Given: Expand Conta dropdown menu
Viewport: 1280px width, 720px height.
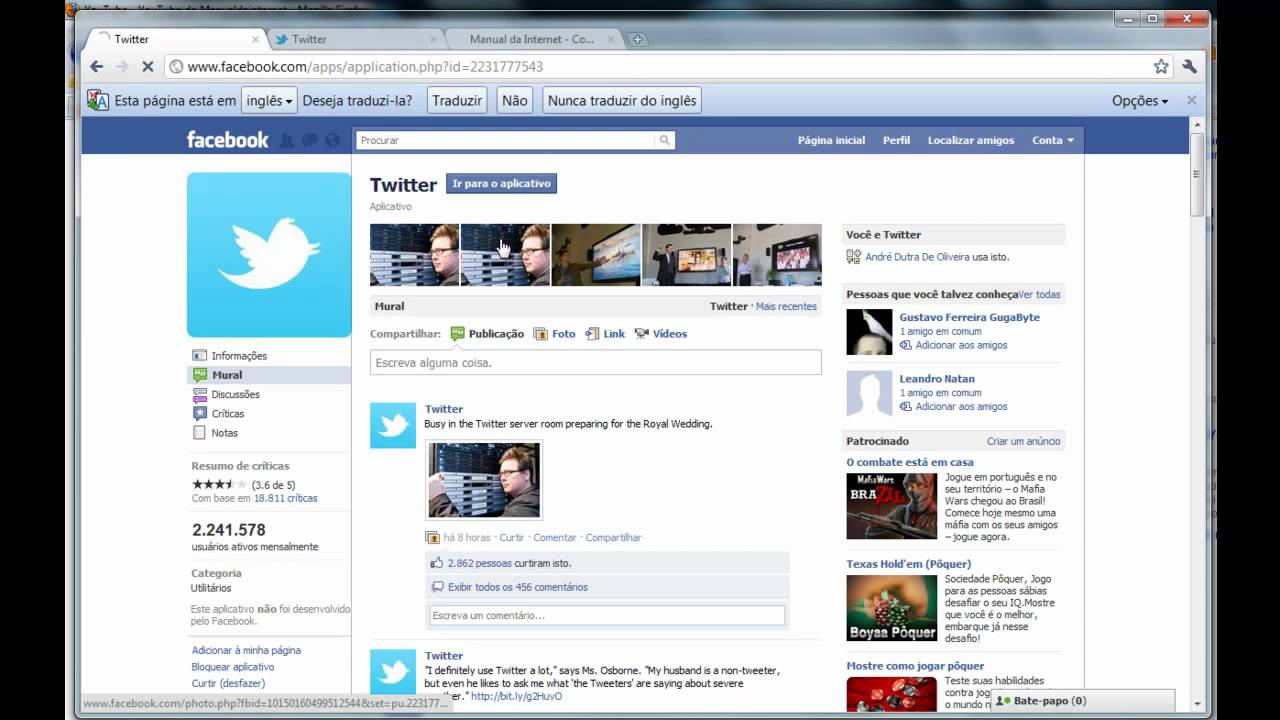Looking at the screenshot, I should pos(1052,140).
